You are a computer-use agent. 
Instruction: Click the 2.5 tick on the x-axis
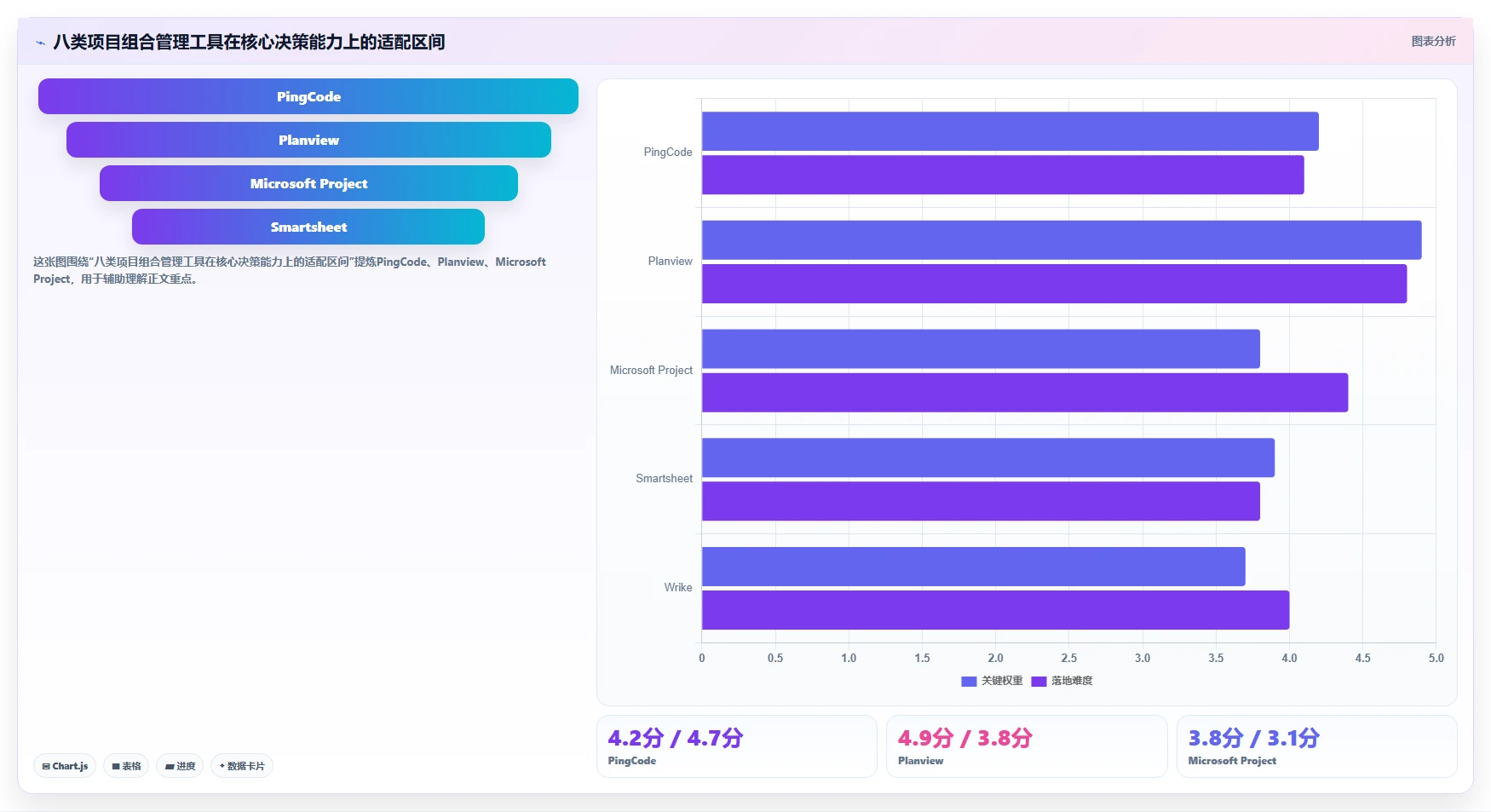pos(1069,659)
